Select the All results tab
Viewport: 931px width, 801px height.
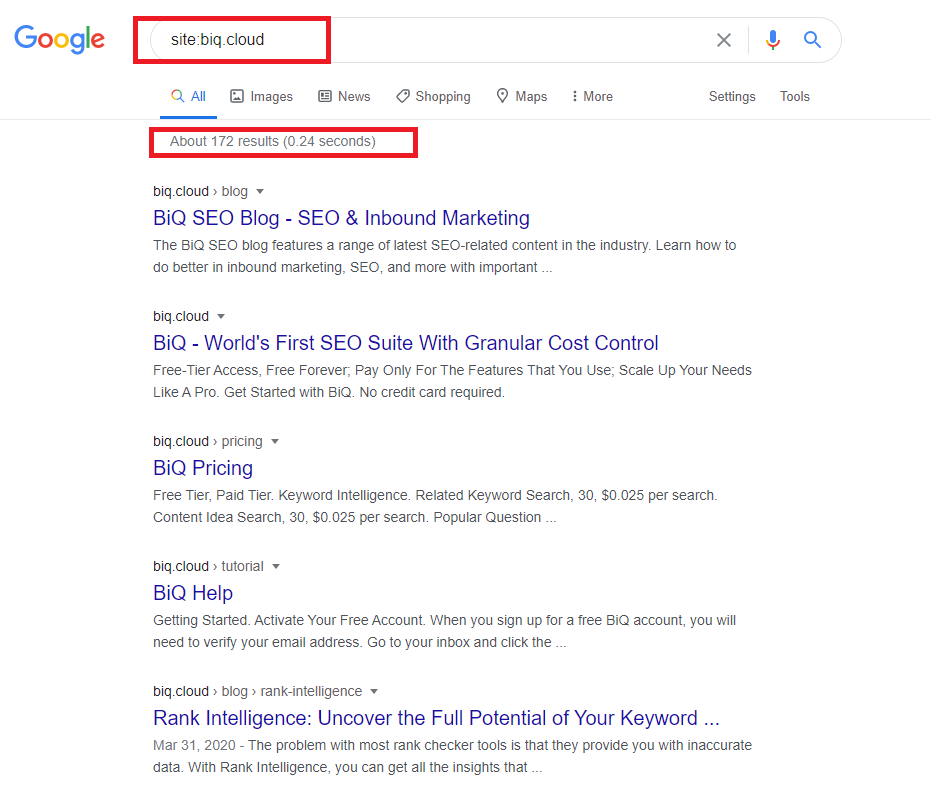(188, 96)
